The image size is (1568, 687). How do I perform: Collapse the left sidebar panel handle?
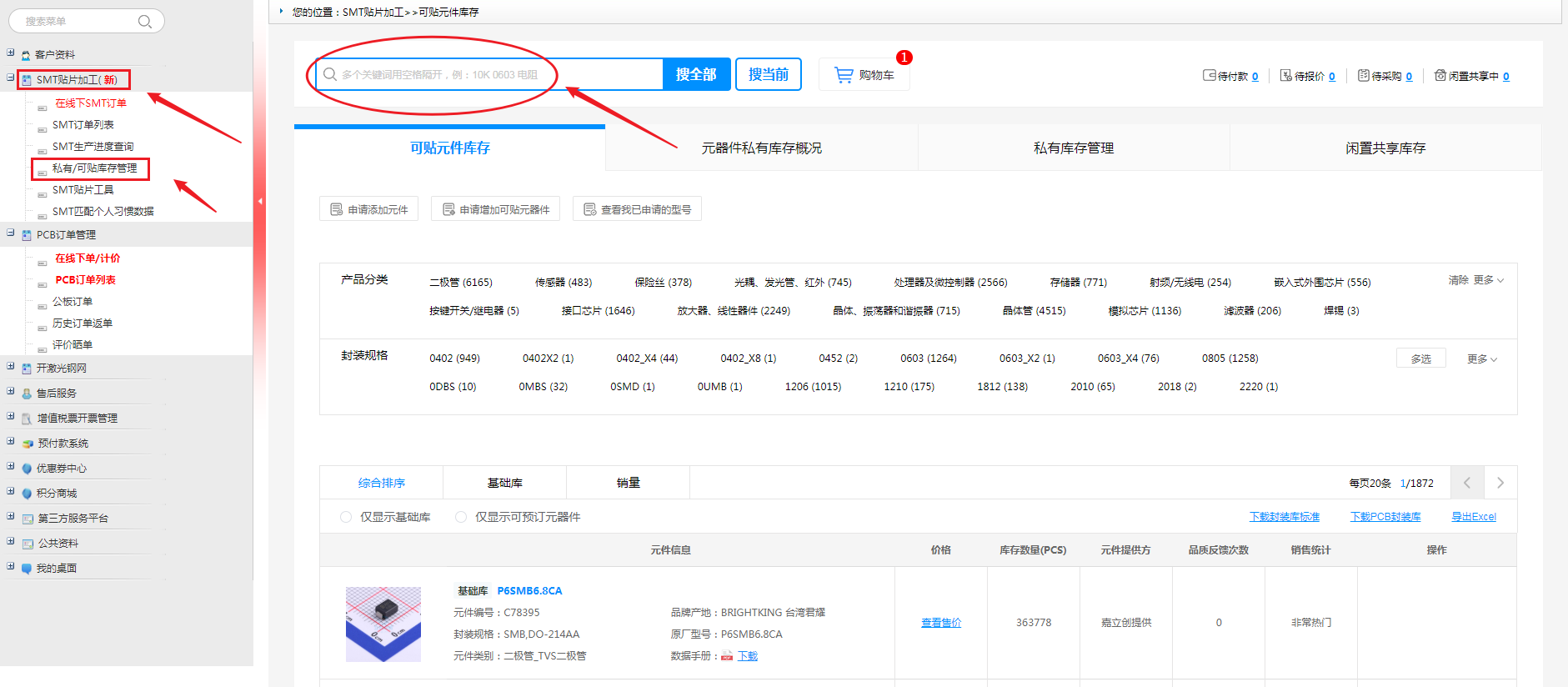click(x=260, y=201)
